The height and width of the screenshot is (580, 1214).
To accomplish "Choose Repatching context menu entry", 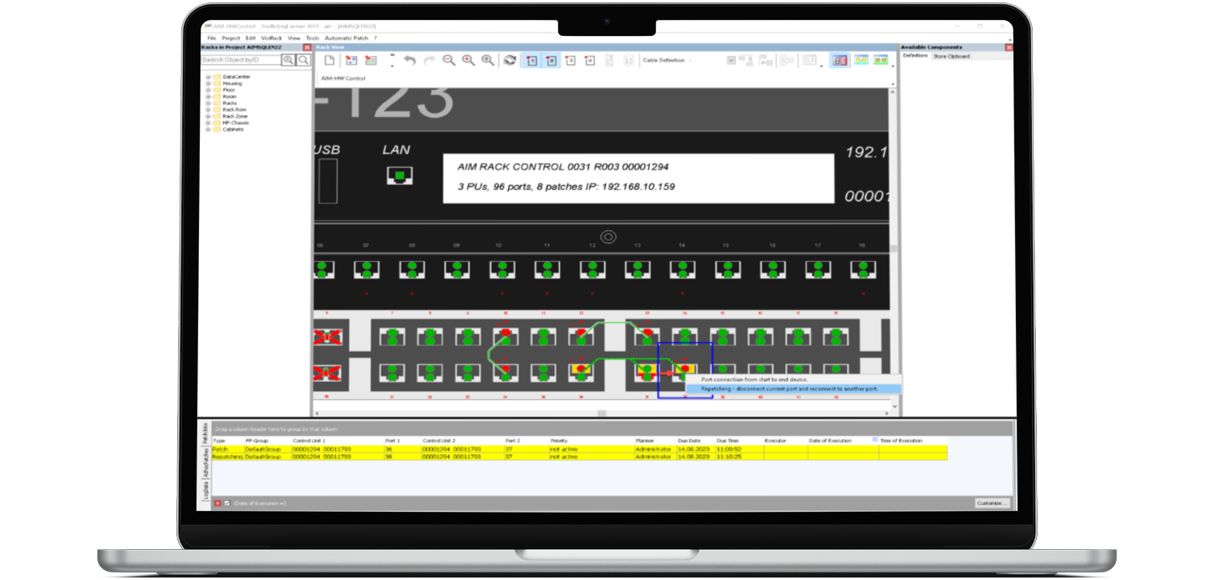I will (793, 389).
